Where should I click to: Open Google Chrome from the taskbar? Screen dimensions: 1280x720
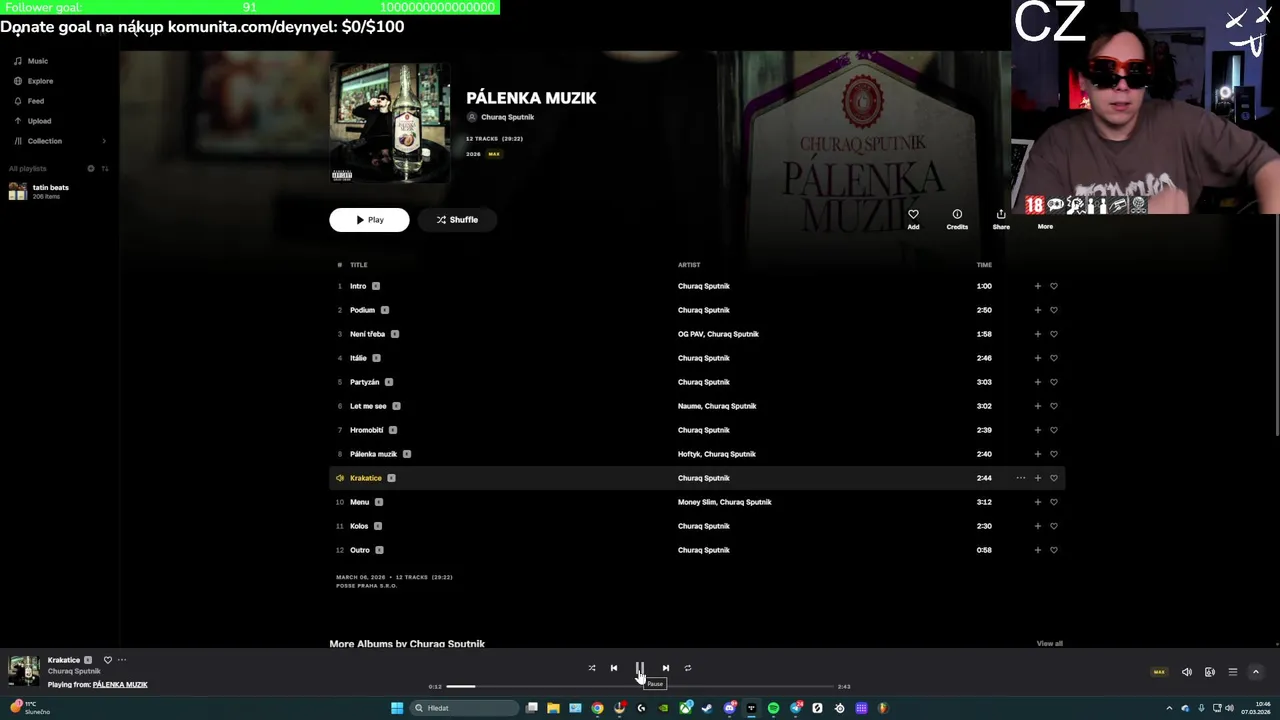coord(597,708)
